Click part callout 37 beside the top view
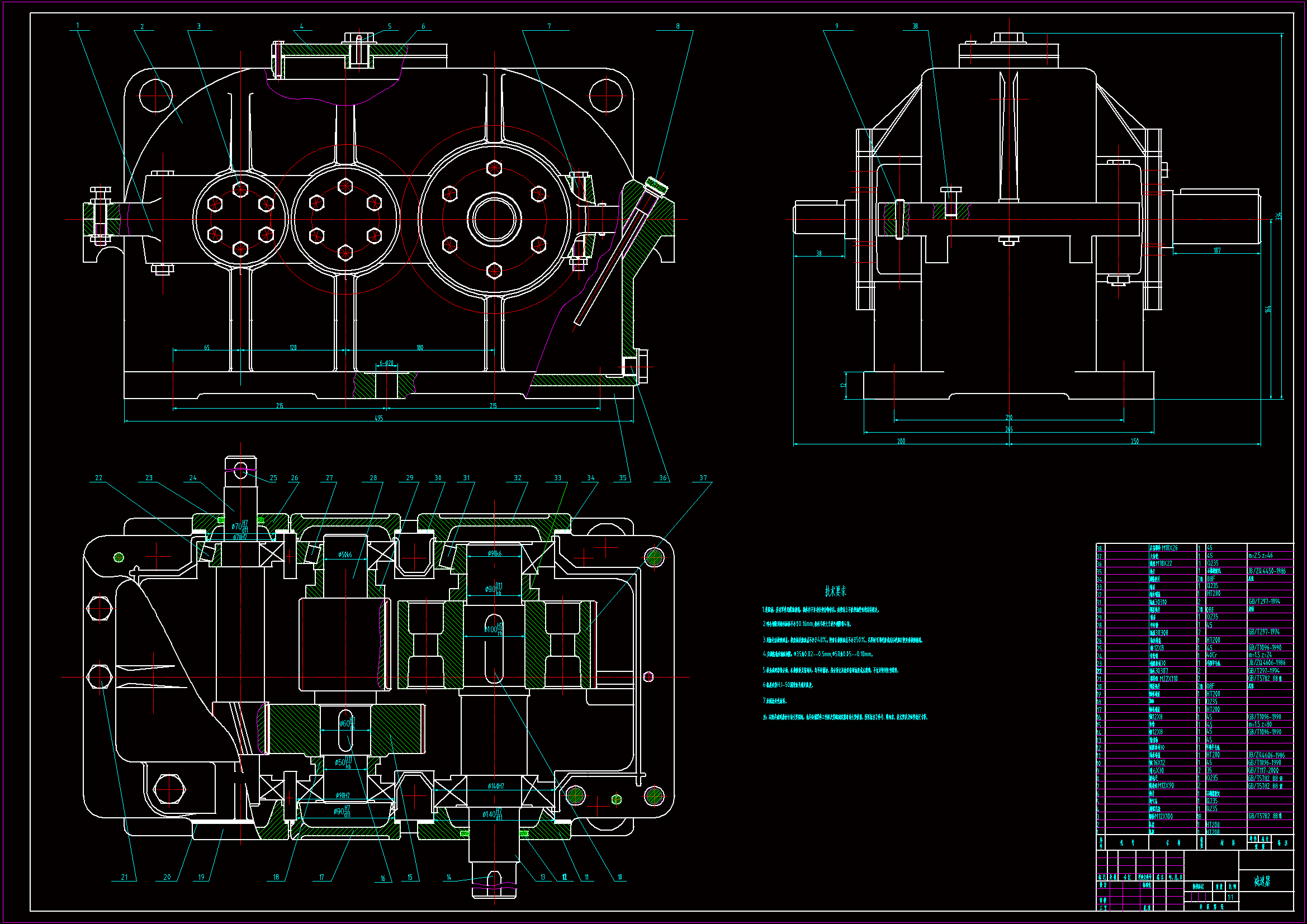1307x924 pixels. coord(703,478)
